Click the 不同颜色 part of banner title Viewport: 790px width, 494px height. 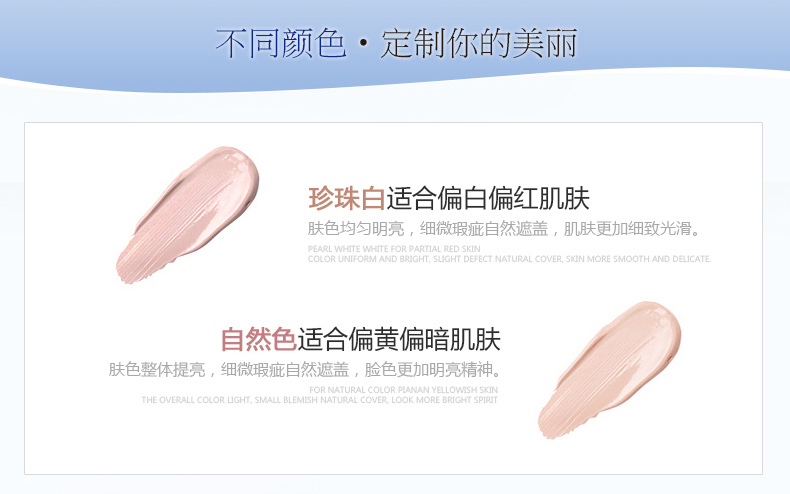281,43
